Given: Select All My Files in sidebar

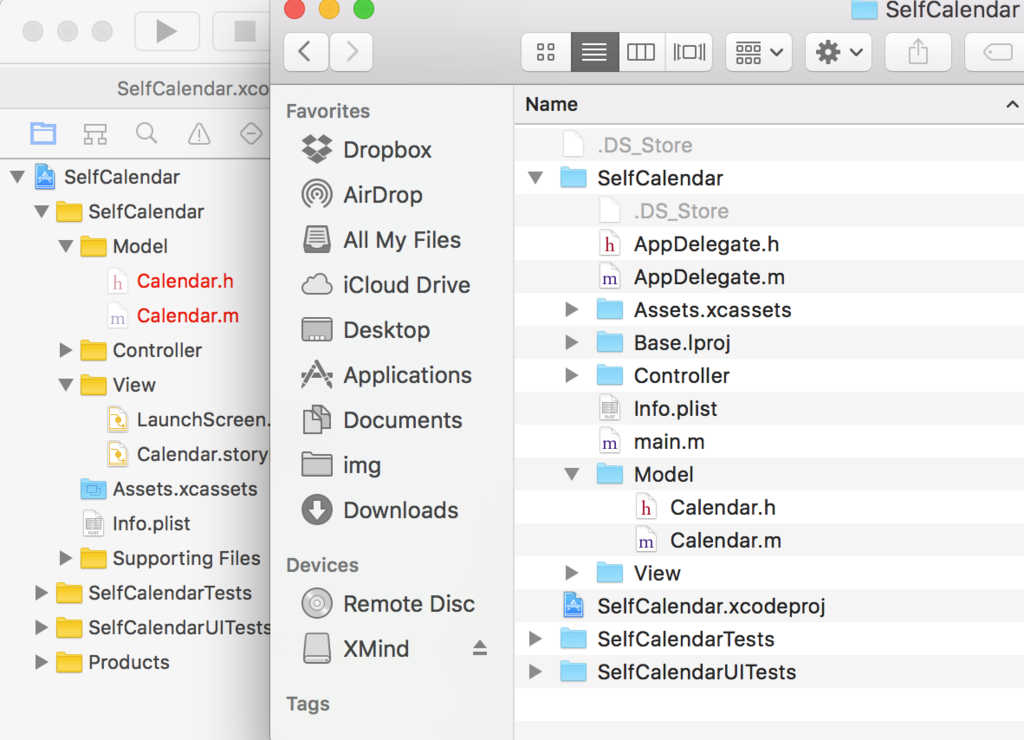Looking at the screenshot, I should click(381, 240).
